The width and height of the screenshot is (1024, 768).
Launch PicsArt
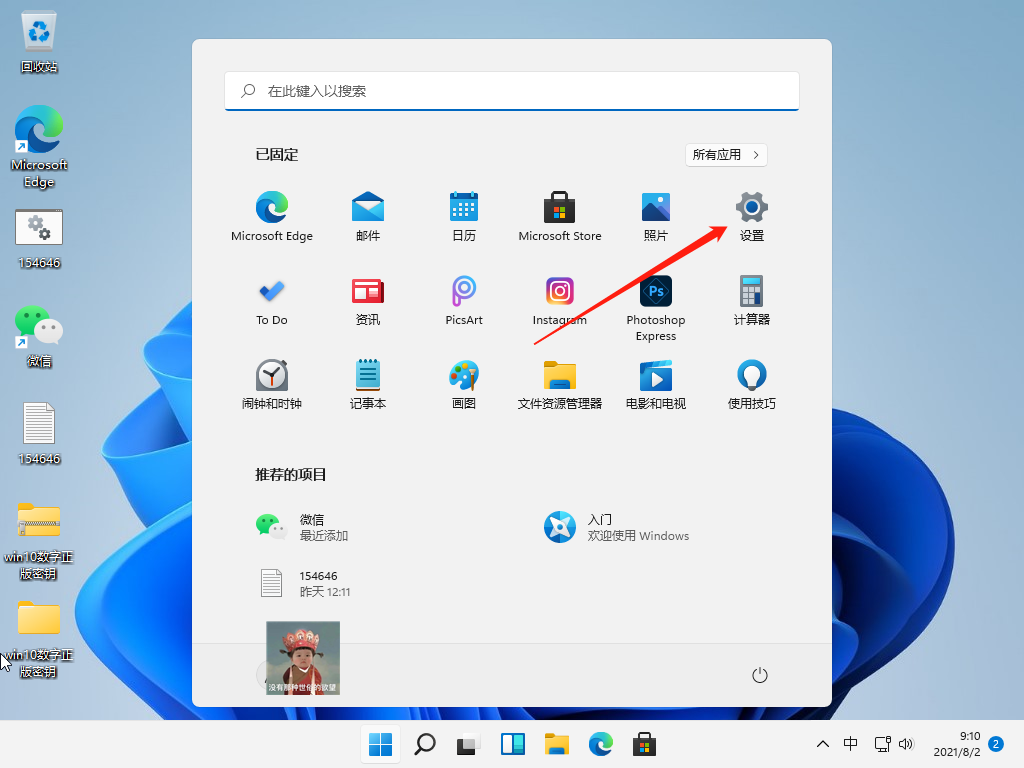464,301
